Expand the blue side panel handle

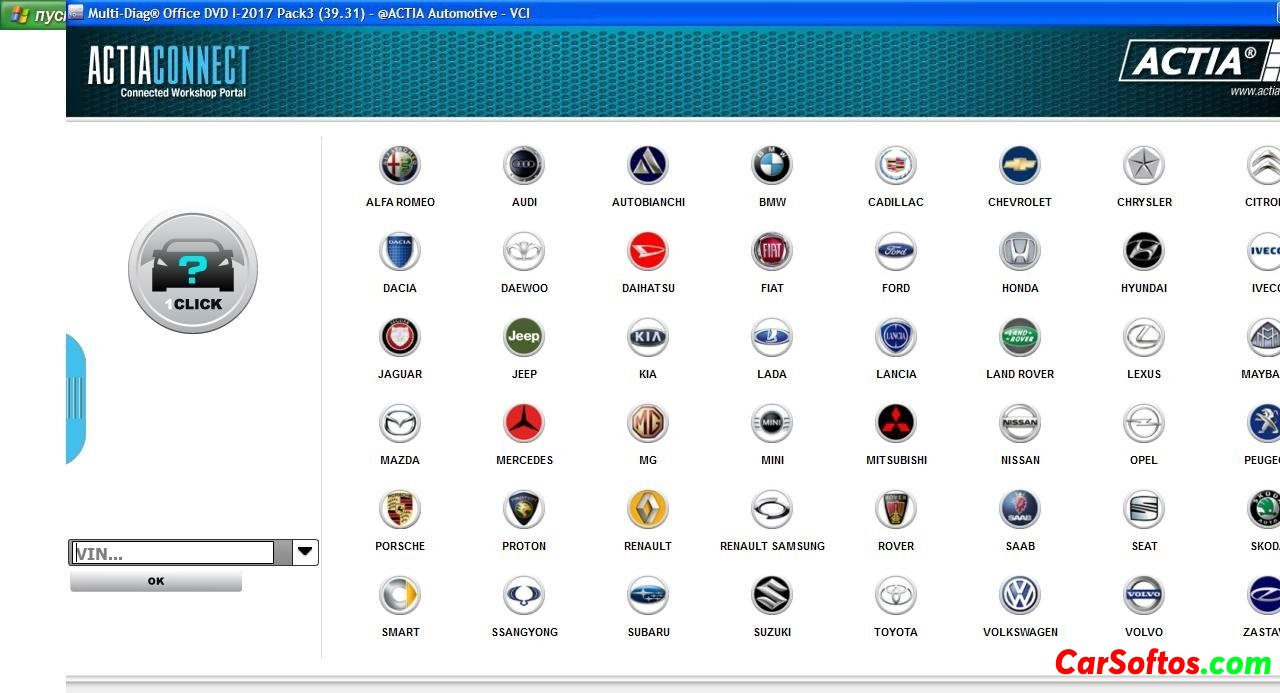75,398
